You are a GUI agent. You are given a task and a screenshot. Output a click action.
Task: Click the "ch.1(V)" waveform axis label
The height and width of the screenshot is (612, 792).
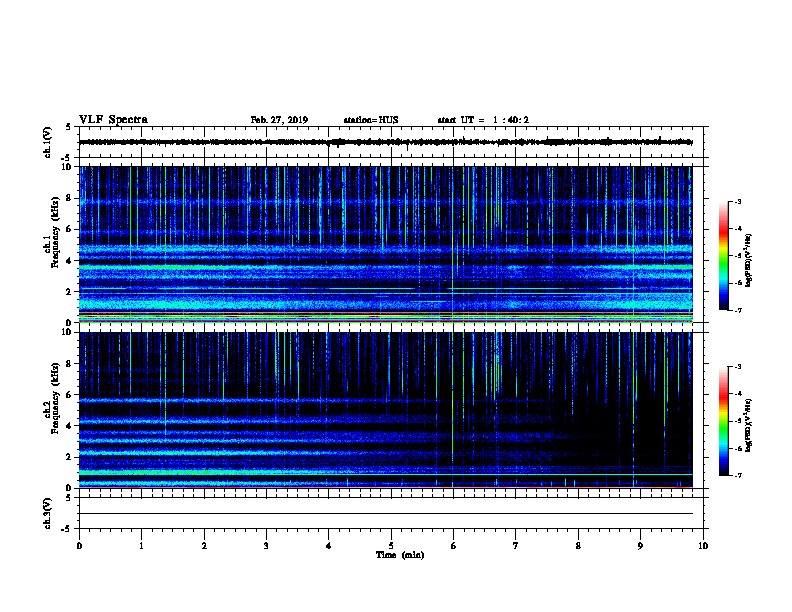pos(47,142)
